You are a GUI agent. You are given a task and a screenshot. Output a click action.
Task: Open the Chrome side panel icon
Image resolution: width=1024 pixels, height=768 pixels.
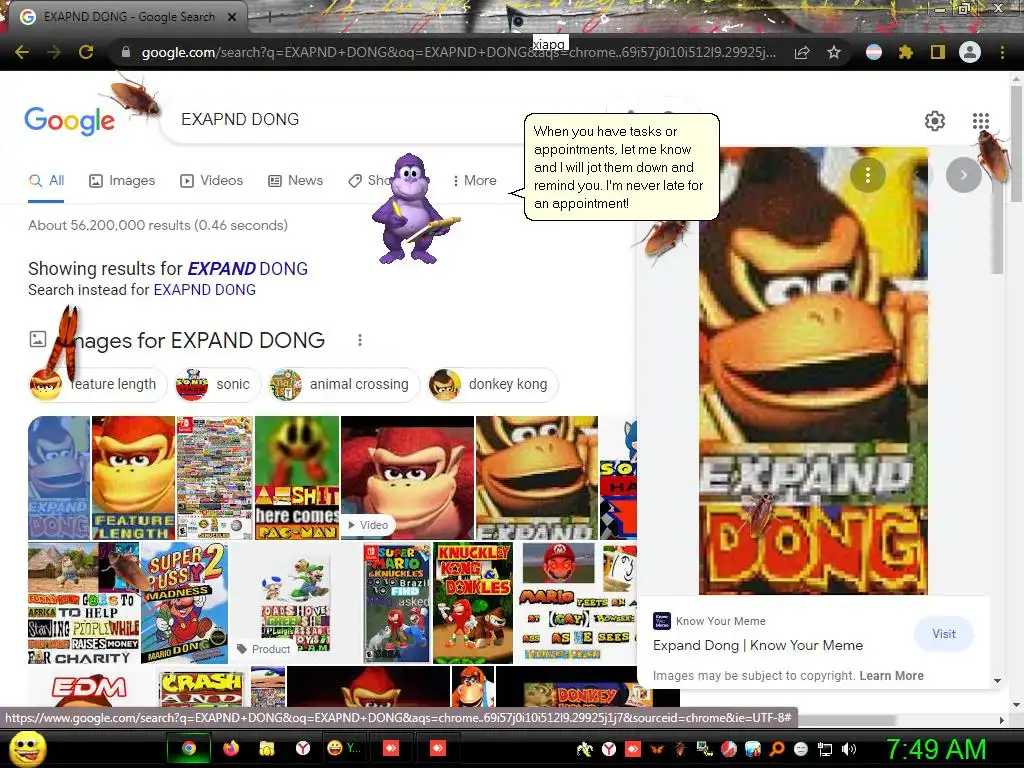[938, 52]
